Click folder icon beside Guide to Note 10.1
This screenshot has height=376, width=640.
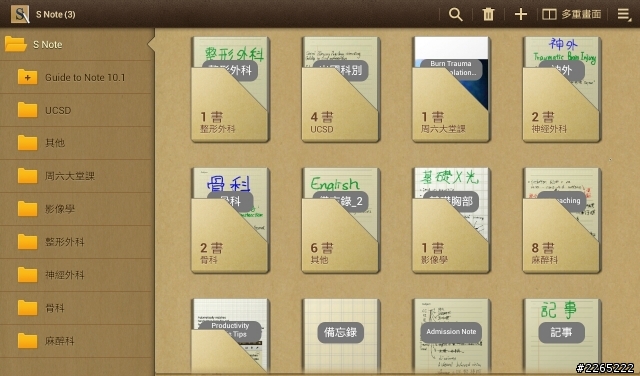pos(27,77)
